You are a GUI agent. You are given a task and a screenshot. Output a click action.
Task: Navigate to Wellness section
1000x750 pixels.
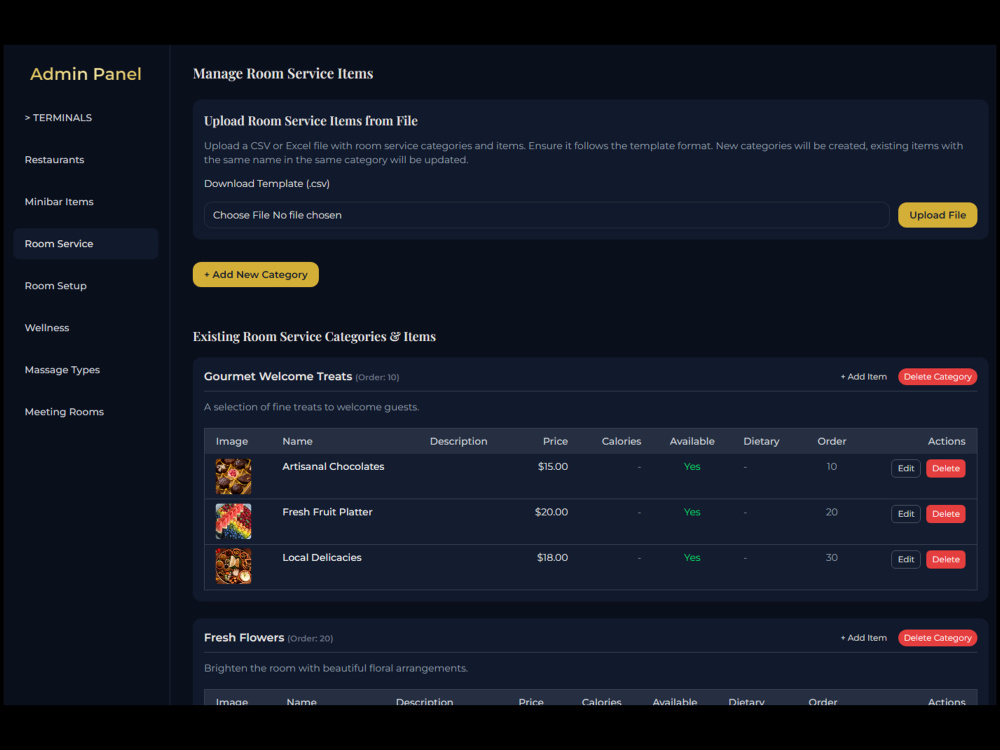pos(47,328)
